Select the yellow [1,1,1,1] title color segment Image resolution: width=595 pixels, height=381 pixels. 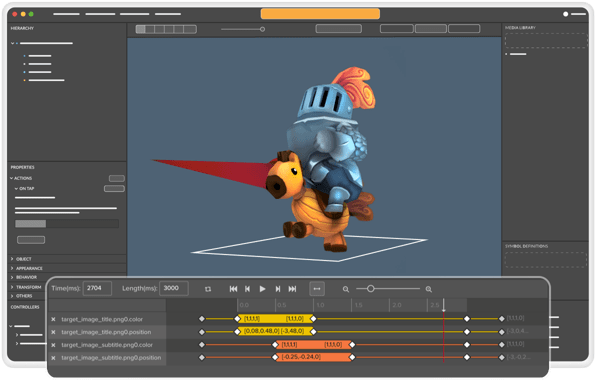pos(275,319)
